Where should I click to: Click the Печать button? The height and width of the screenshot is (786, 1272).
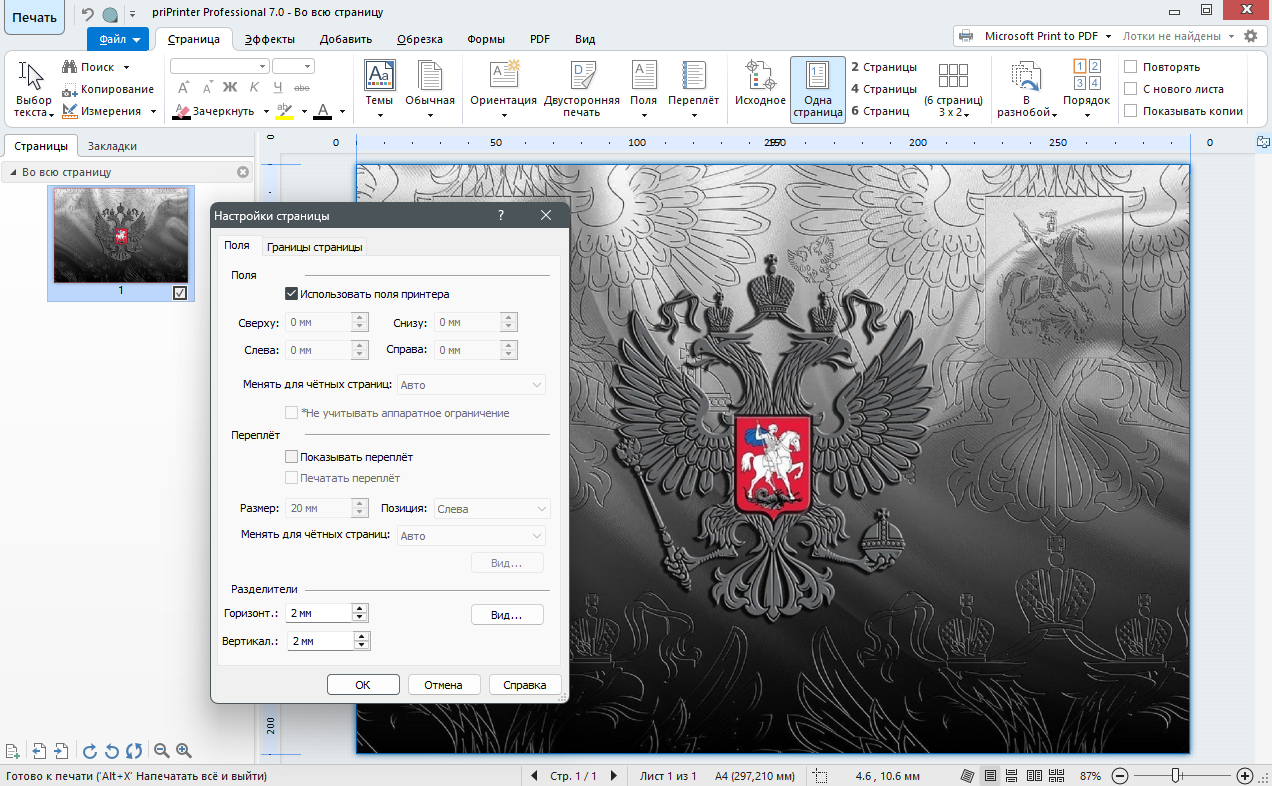coord(34,17)
